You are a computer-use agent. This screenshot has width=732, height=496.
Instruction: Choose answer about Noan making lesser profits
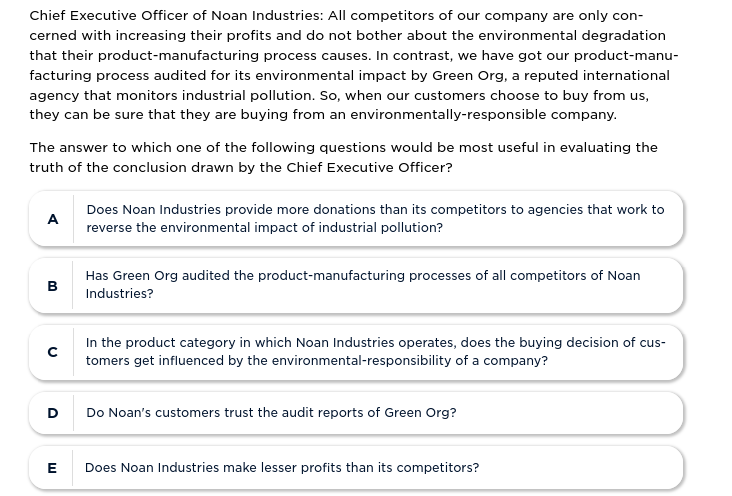tap(282, 468)
